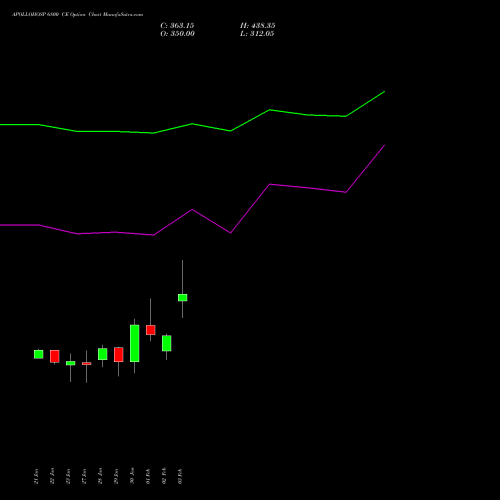The height and width of the screenshot is (500, 500).
Task: Select the small green candle above 23 Jan
Action: [71, 363]
